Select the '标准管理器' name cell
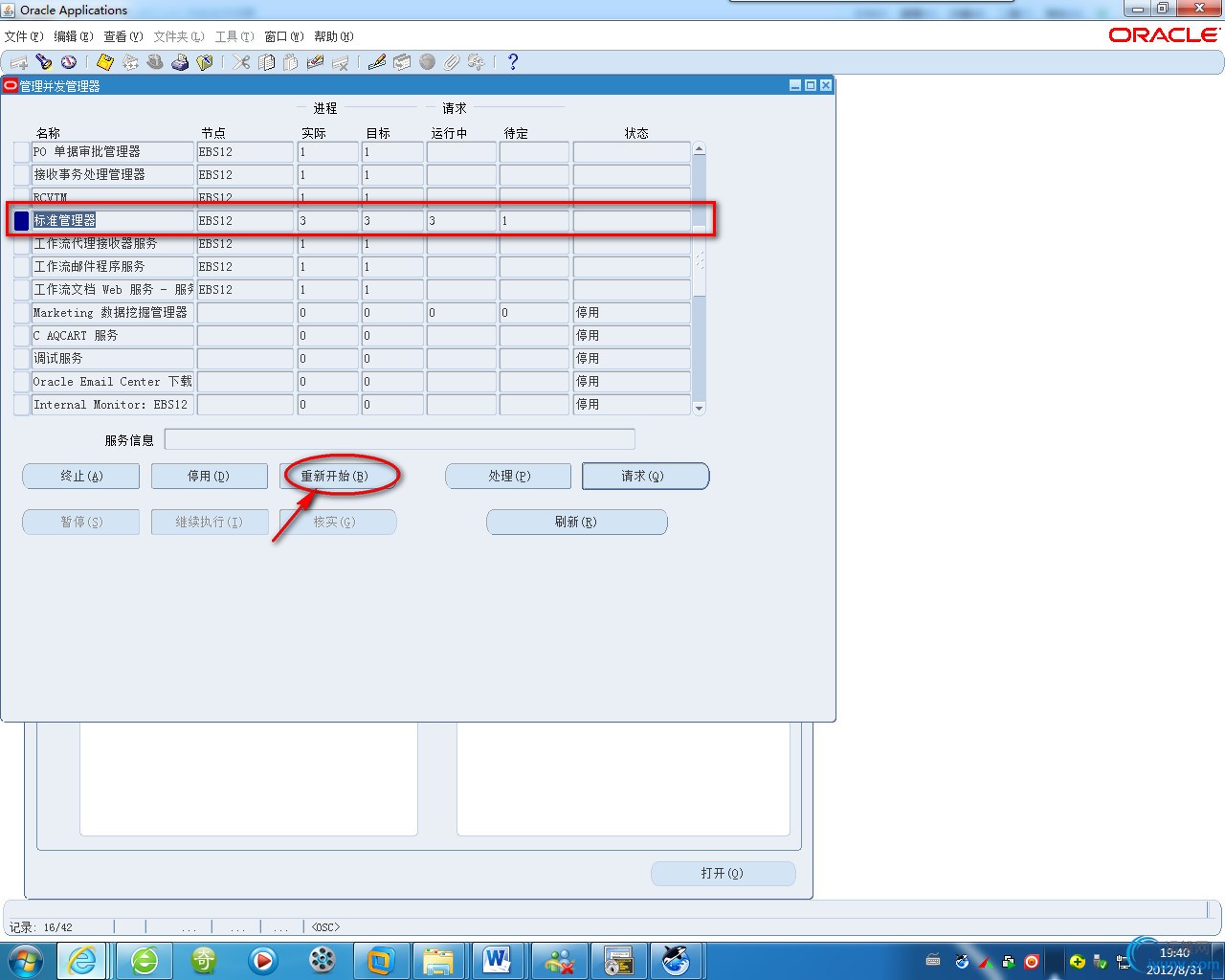The height and width of the screenshot is (980, 1225). click(113, 221)
